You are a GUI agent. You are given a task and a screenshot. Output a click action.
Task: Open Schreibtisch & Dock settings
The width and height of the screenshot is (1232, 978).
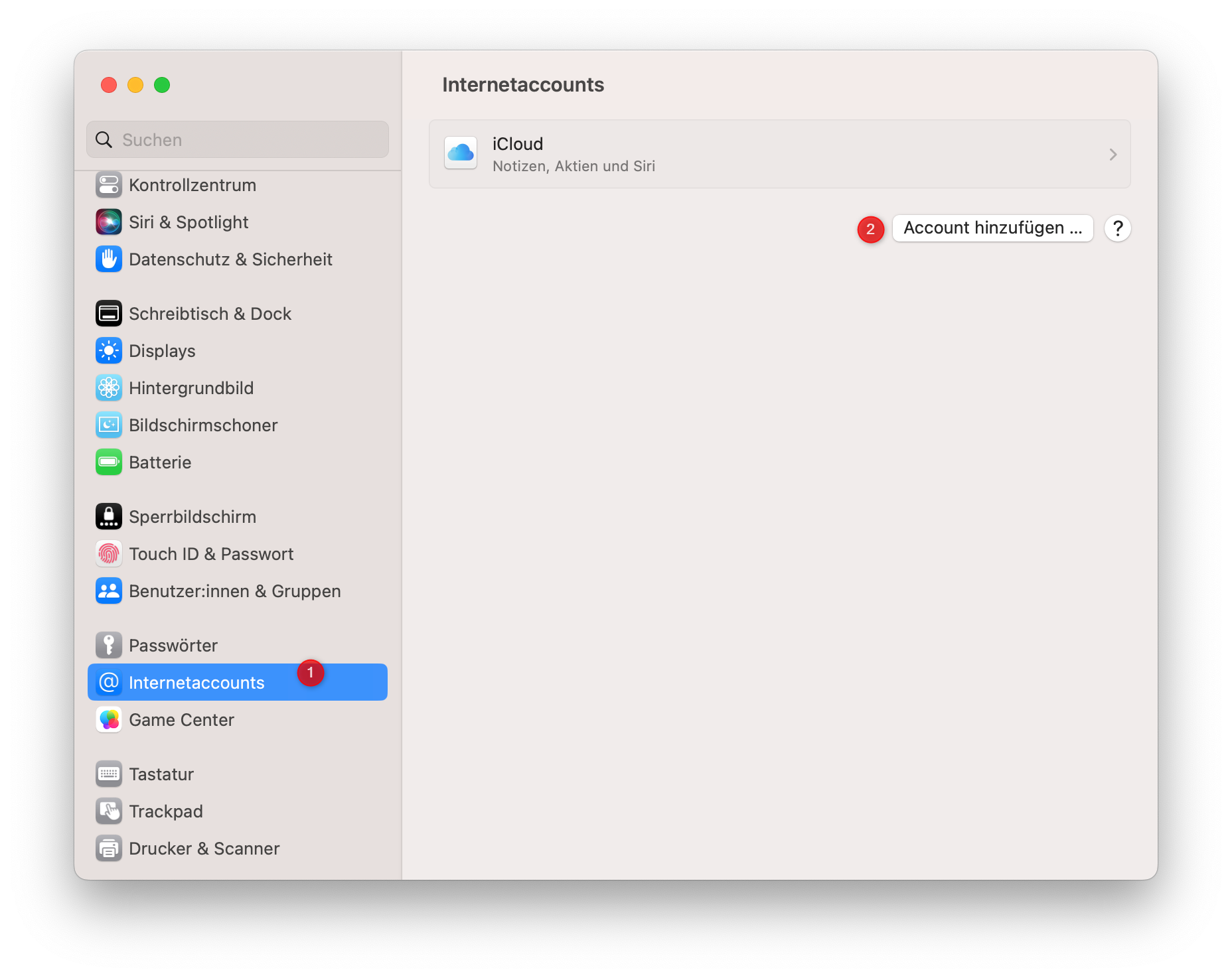(x=238, y=314)
